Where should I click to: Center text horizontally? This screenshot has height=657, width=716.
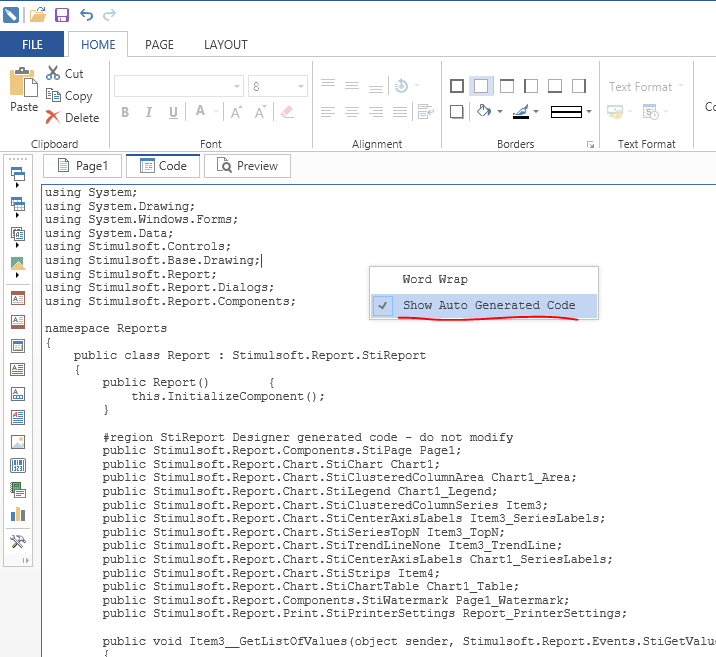click(x=352, y=111)
